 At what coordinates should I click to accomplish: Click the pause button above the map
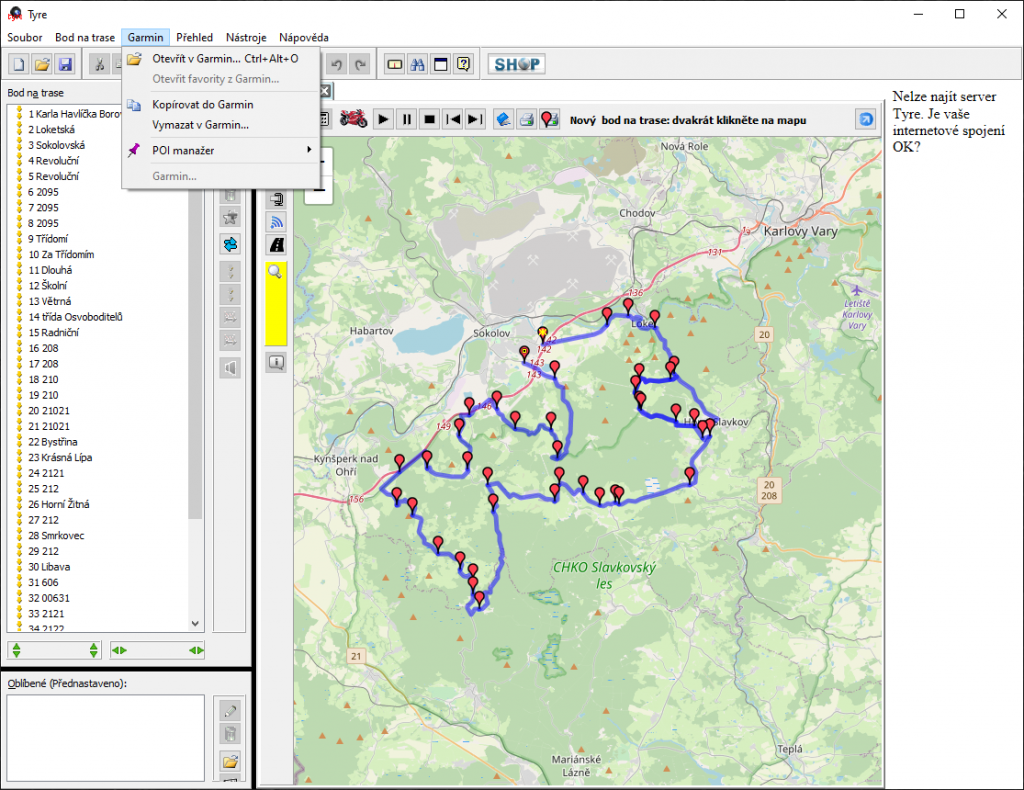pyautogui.click(x=406, y=119)
